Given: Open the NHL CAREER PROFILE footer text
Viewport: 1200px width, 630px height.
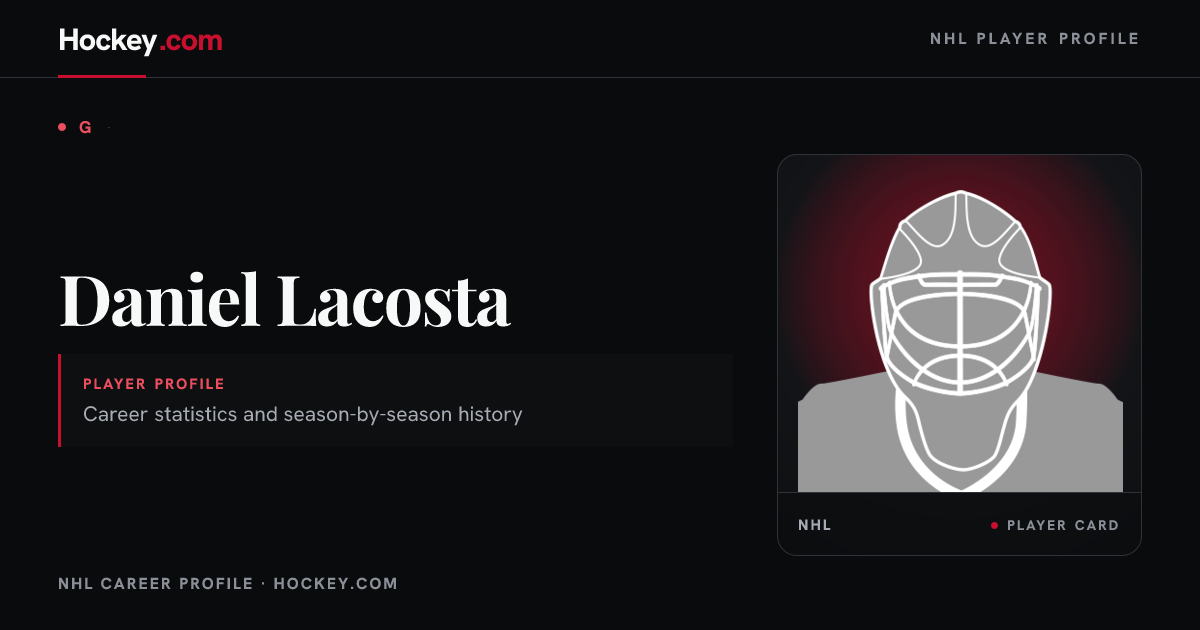Looking at the screenshot, I should tap(156, 583).
